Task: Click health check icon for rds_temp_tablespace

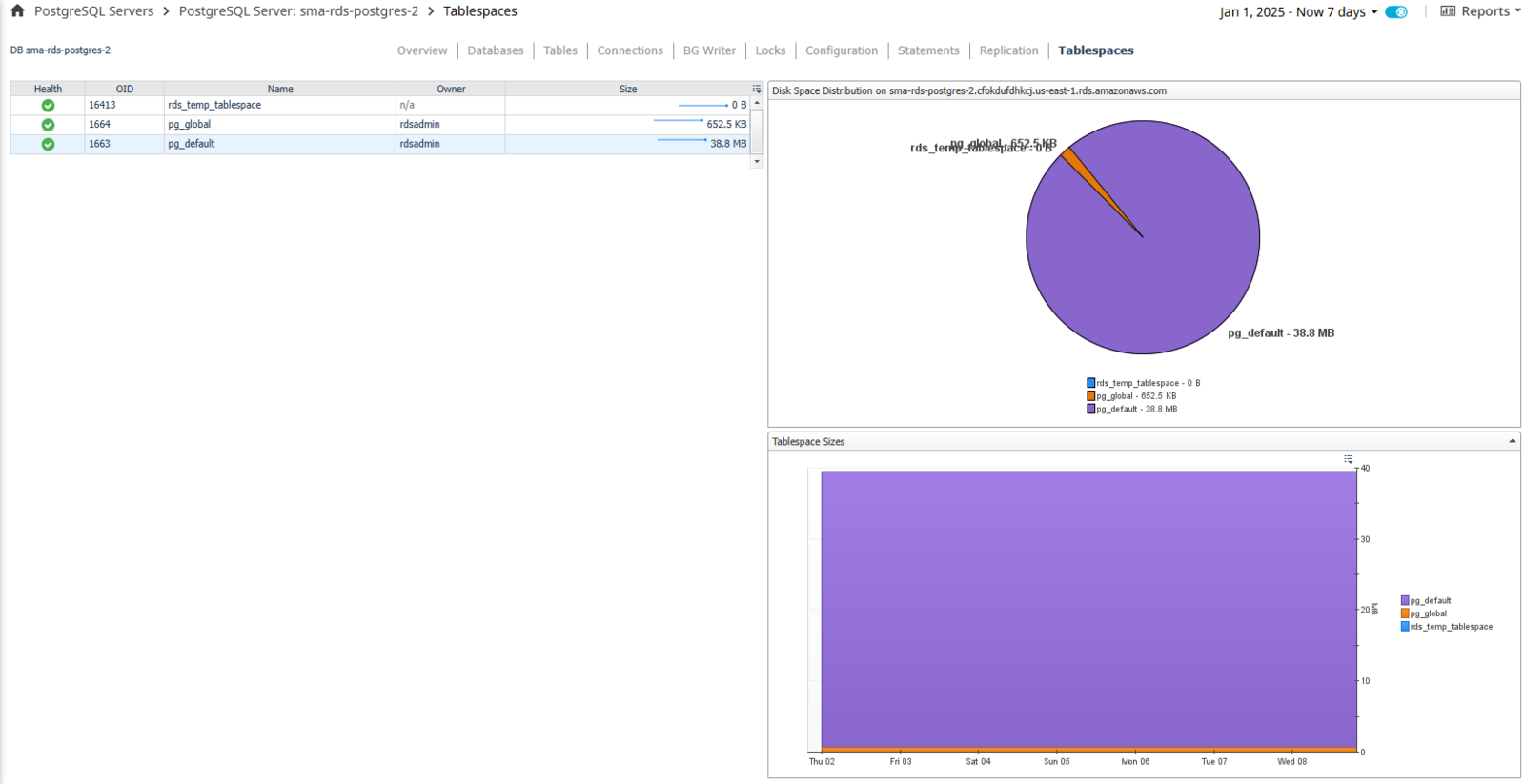Action: point(48,106)
